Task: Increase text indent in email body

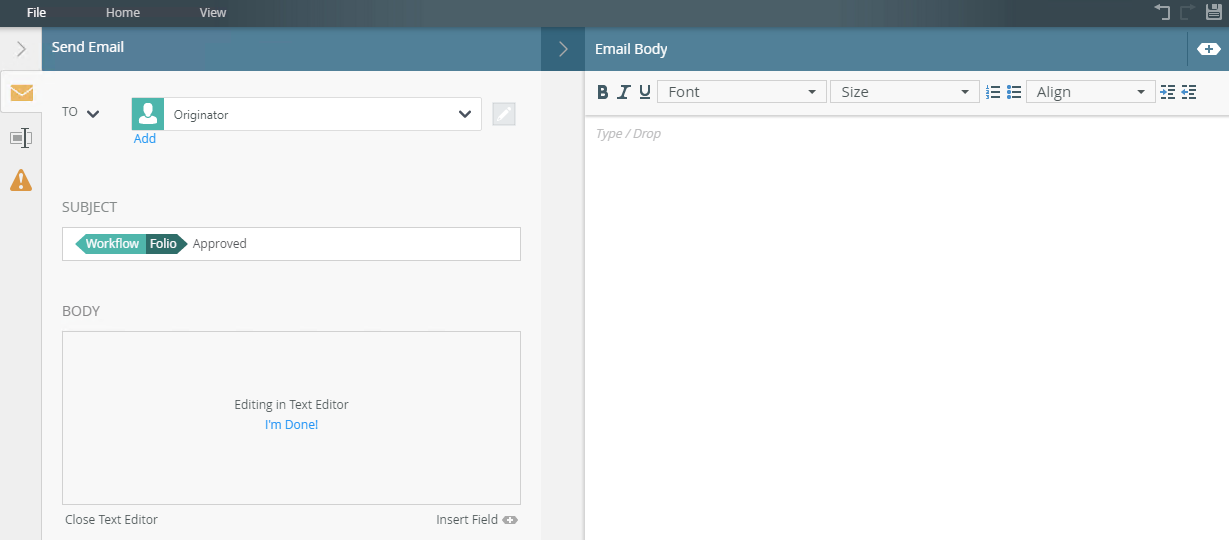Action: coord(1167,92)
